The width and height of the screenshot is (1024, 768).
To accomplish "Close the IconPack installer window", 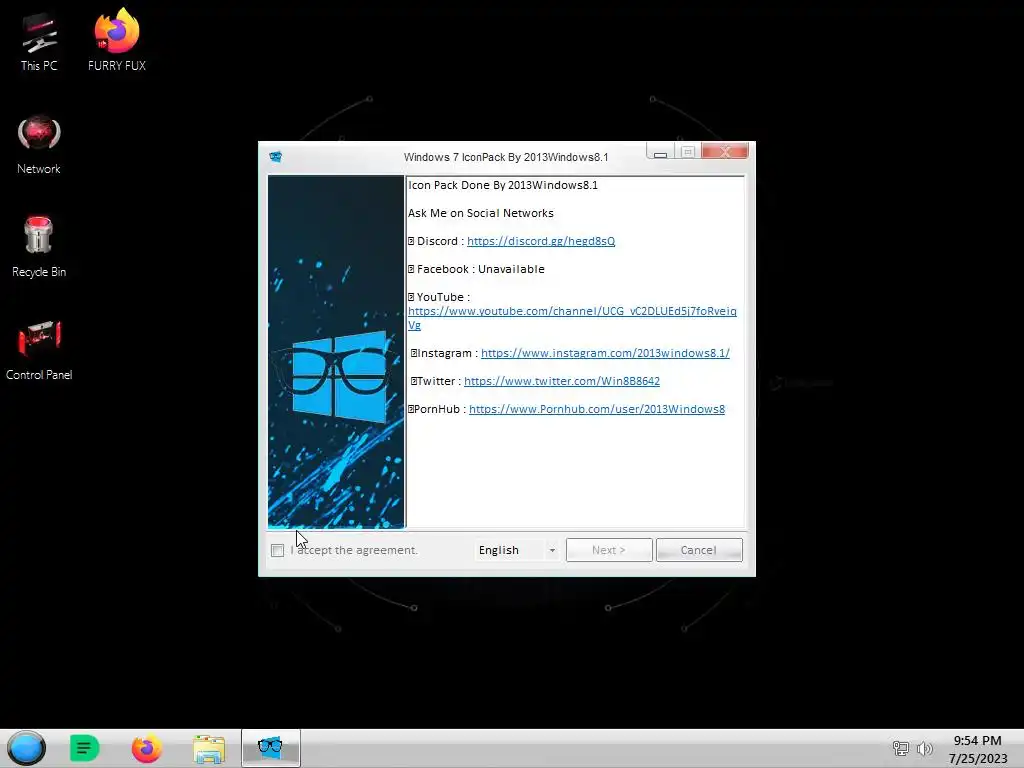I will (x=725, y=152).
